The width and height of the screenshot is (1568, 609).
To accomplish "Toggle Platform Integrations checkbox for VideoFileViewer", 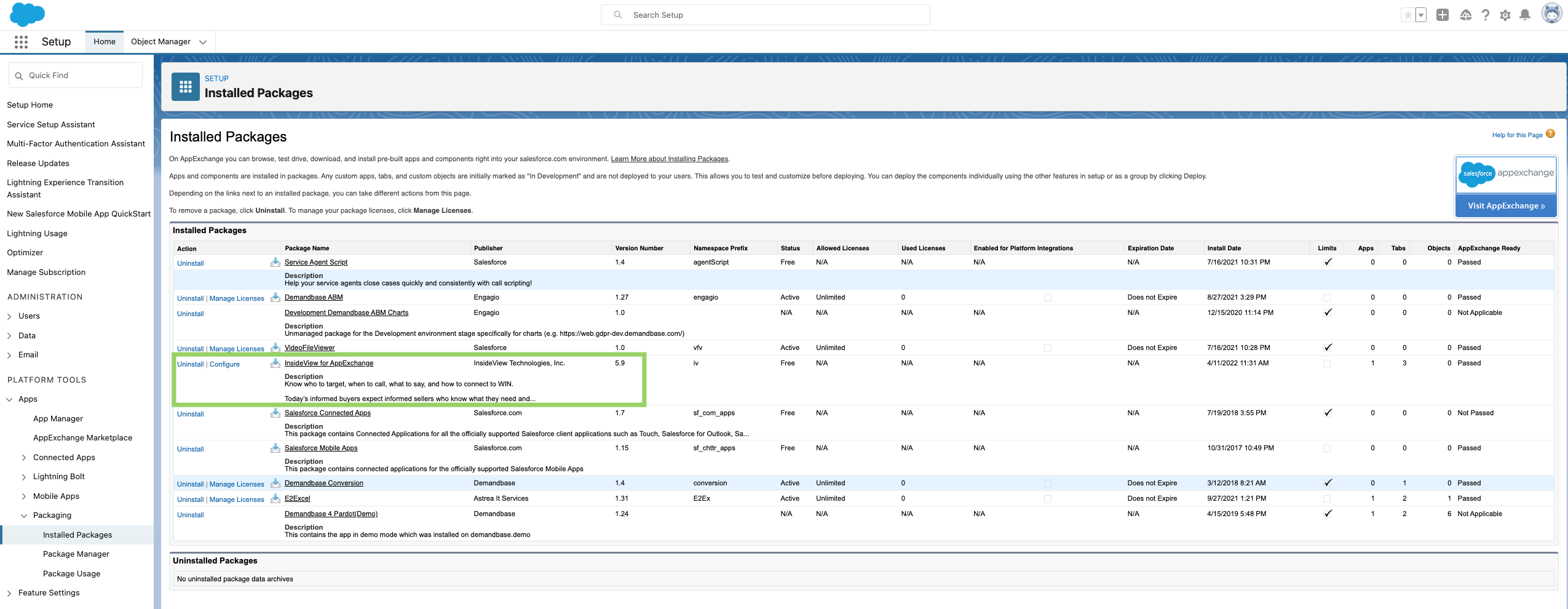I will pyautogui.click(x=1048, y=348).
